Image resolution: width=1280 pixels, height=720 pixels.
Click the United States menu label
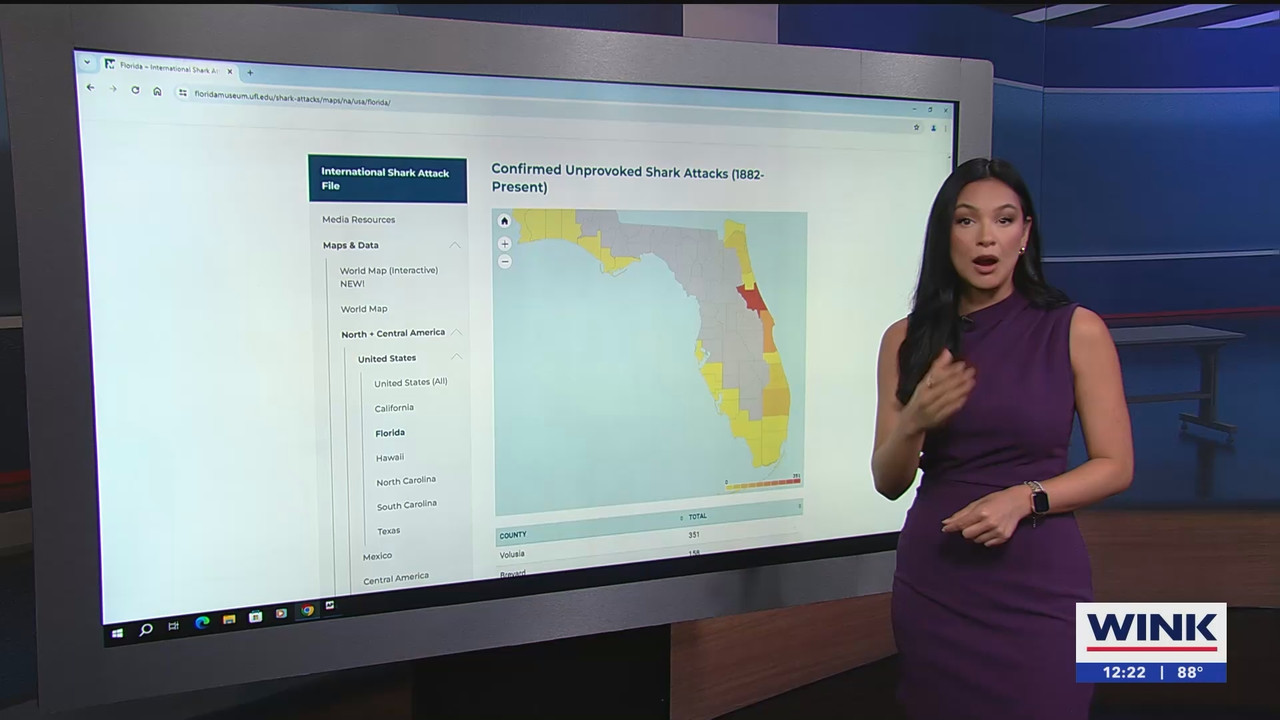[387, 358]
